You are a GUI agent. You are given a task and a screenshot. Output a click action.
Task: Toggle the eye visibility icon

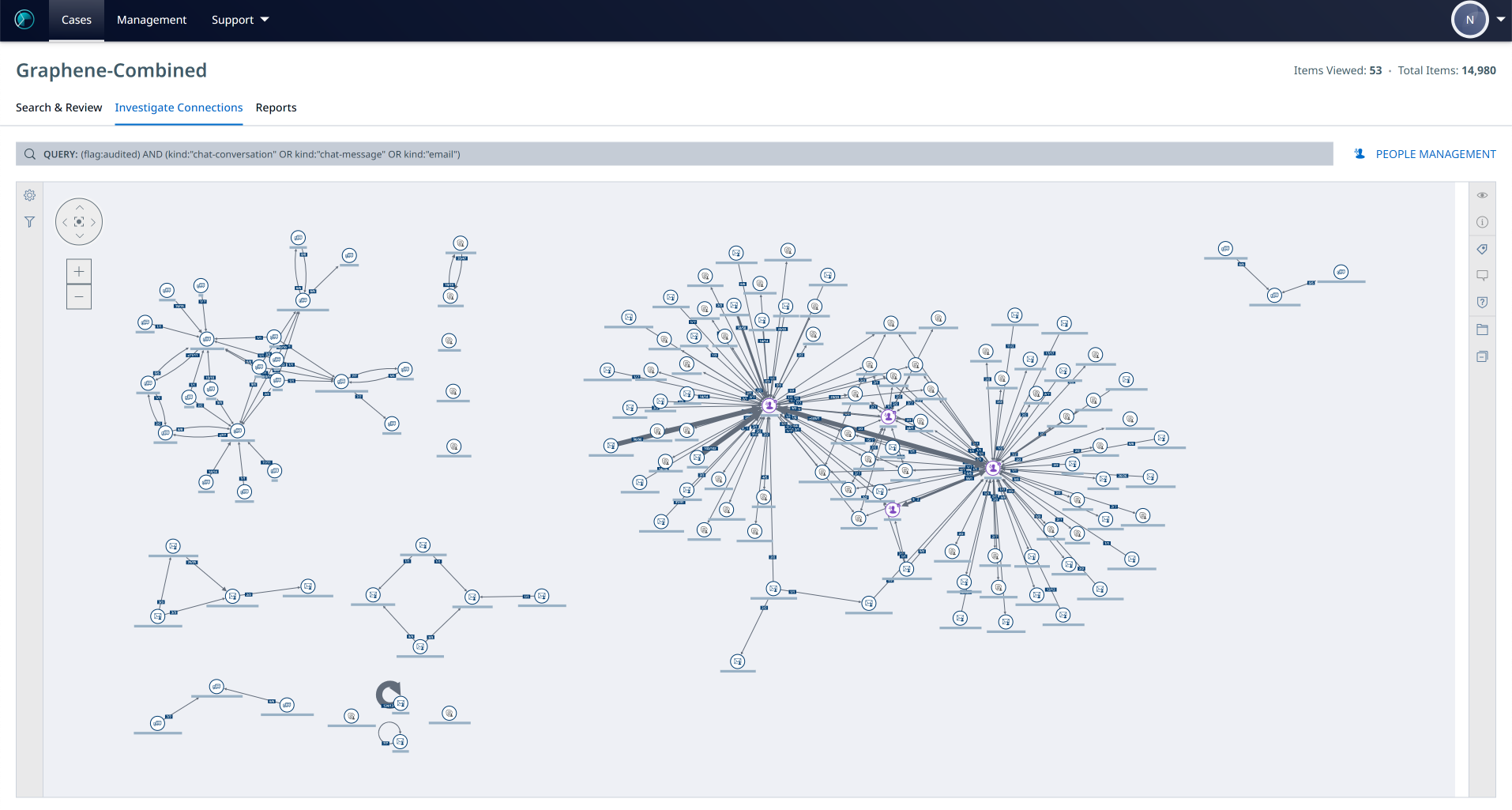click(x=1482, y=195)
